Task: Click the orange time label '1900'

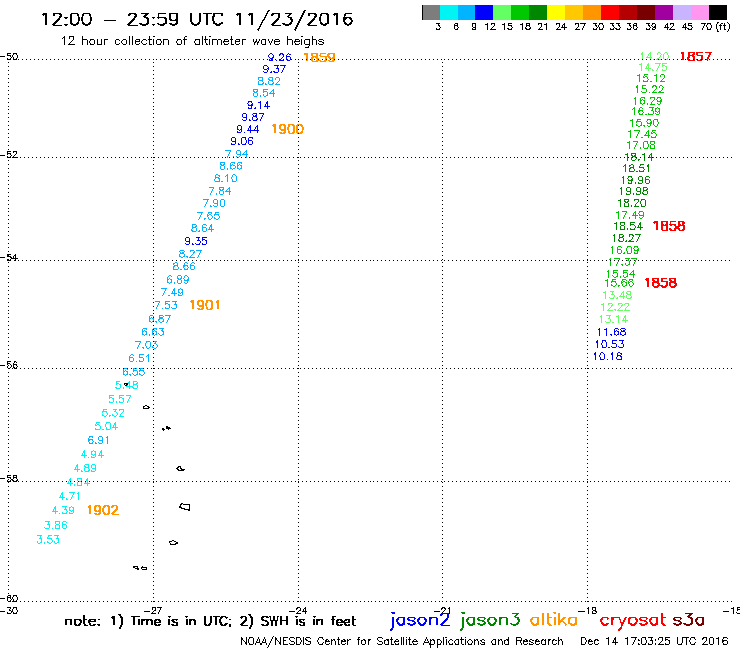Action: 287,129
